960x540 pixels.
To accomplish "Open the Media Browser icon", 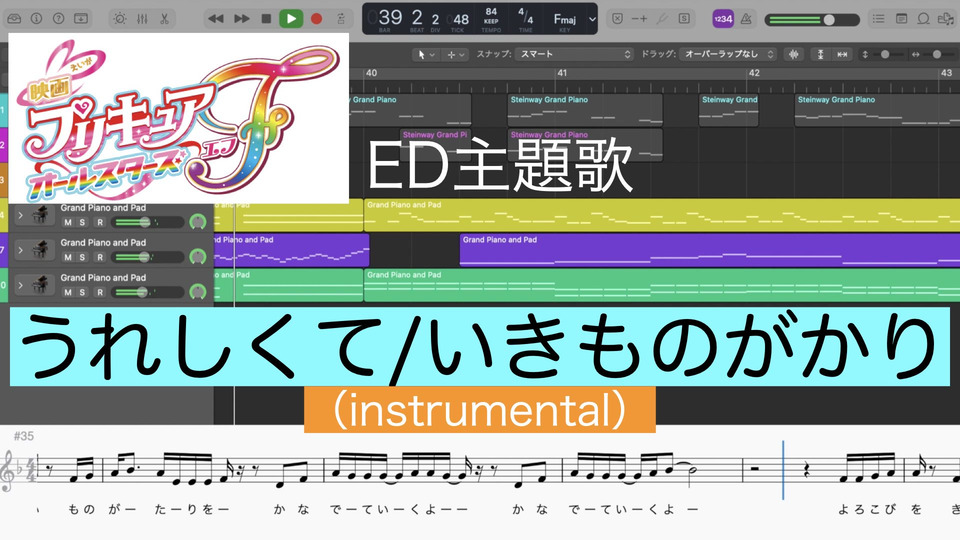I will coord(946,19).
